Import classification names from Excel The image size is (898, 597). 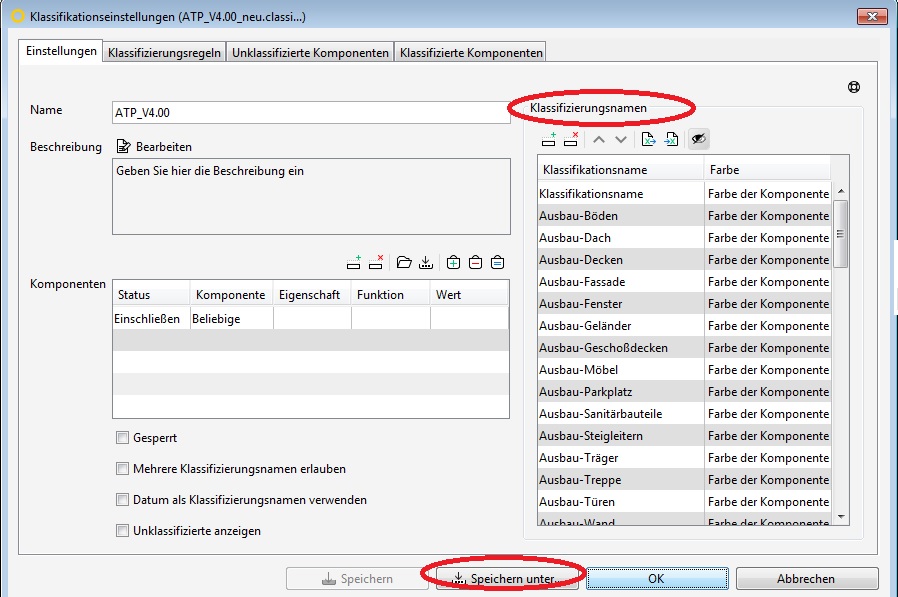671,140
